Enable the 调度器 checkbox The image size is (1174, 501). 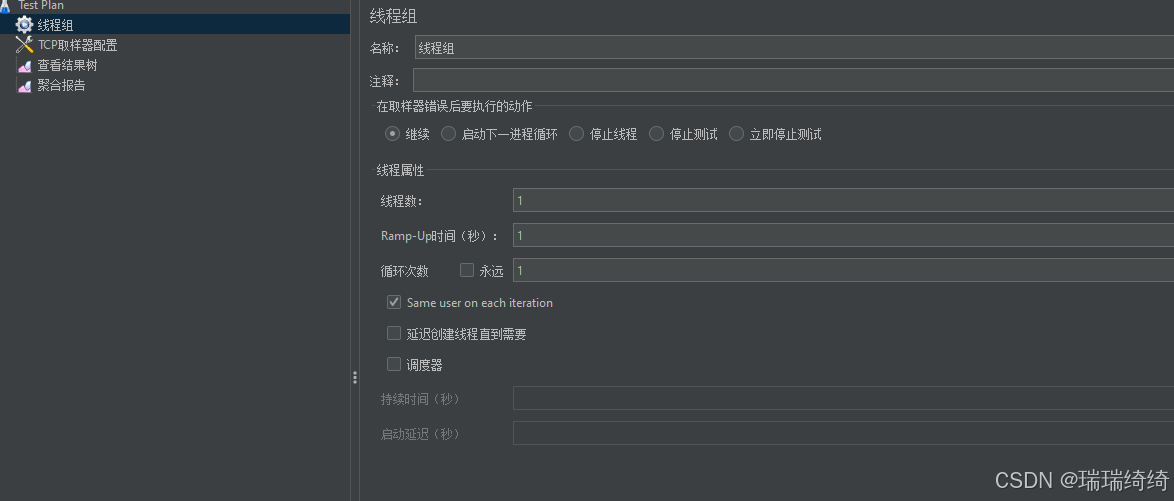394,364
